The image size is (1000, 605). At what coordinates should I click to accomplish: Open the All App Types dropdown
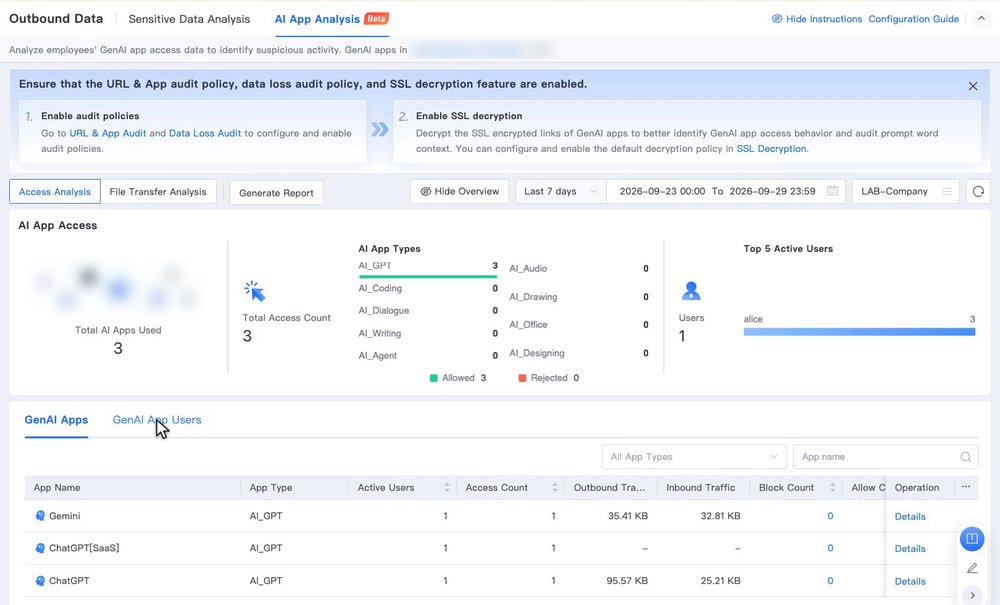[x=694, y=457]
